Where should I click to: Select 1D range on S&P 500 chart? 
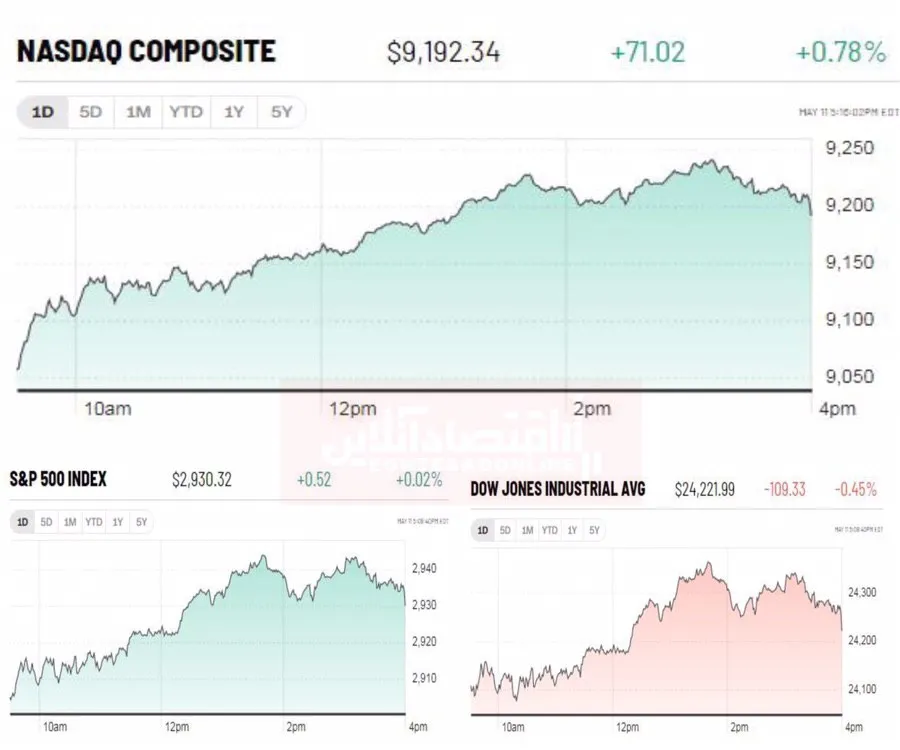[22, 522]
